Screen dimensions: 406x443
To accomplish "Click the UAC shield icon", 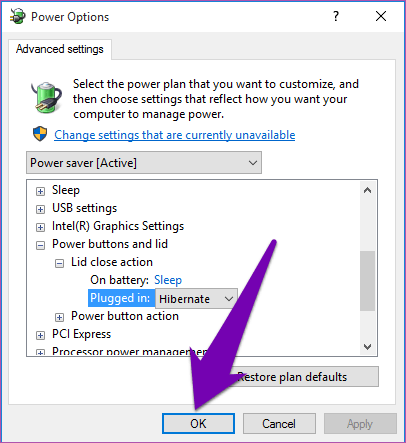I will (x=40, y=134).
